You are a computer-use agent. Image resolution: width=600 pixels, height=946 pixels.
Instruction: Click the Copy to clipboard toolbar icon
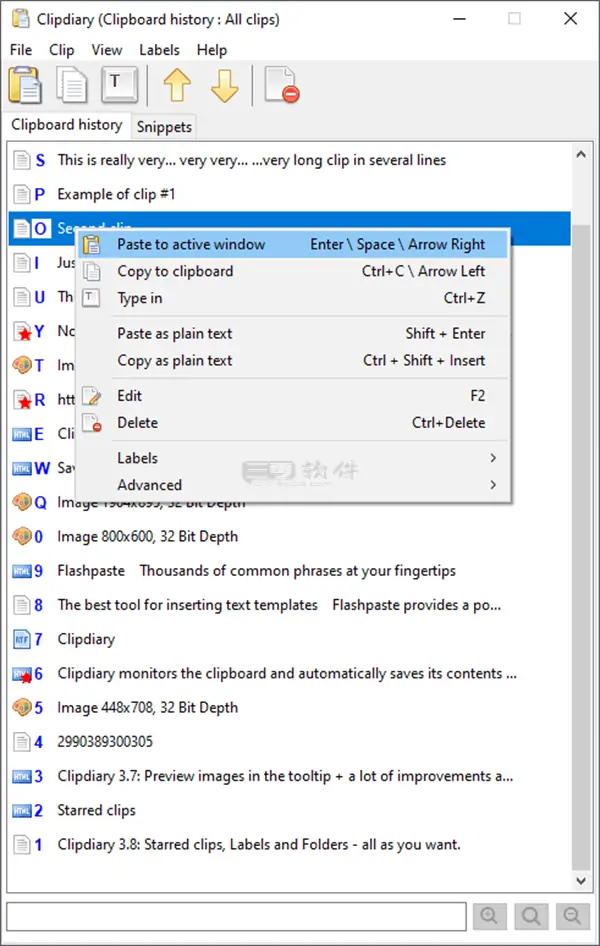tap(72, 85)
